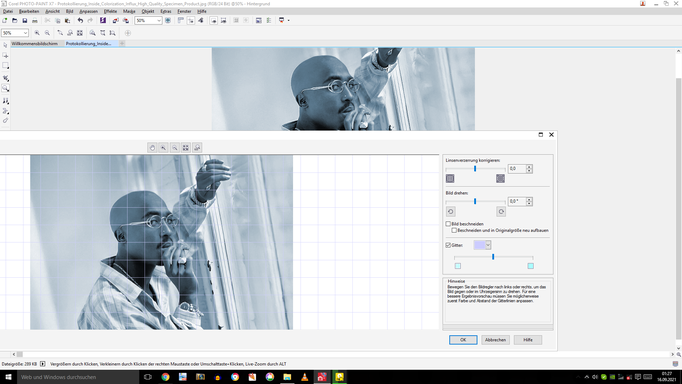682x384 pixels.
Task: Click the rotation angle value field
Action: (517, 201)
